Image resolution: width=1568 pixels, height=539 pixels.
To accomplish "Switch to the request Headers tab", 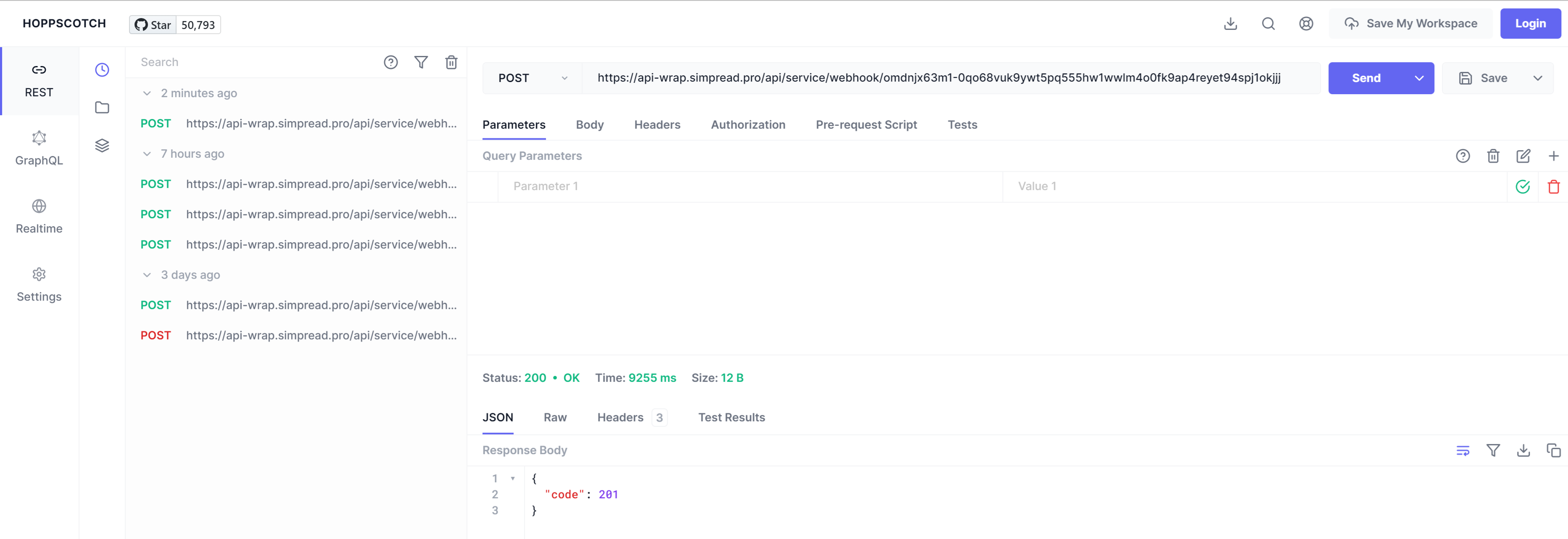I will point(657,125).
